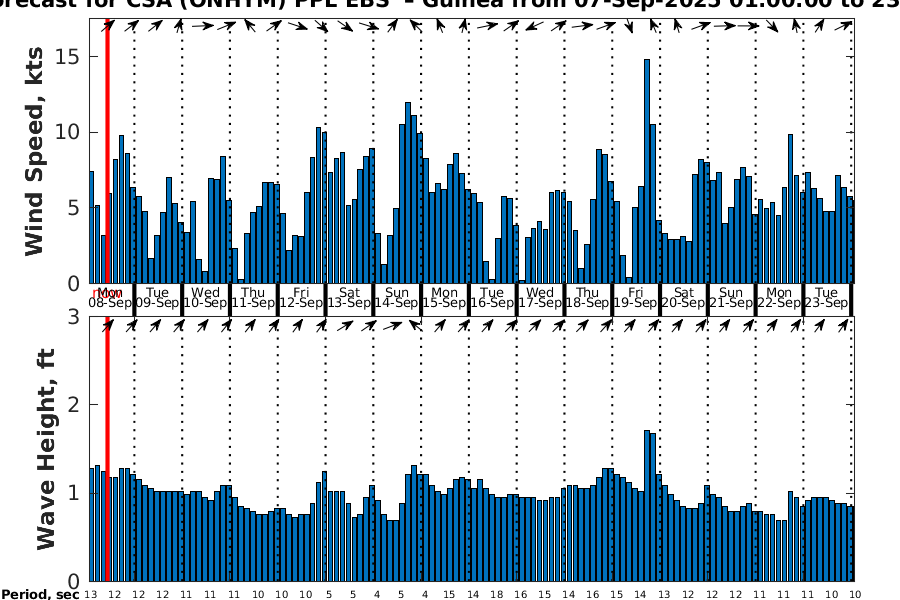The height and width of the screenshot is (600, 900).
Task: Select the 'Sat 13-Sep' date label
Action: 349,298
